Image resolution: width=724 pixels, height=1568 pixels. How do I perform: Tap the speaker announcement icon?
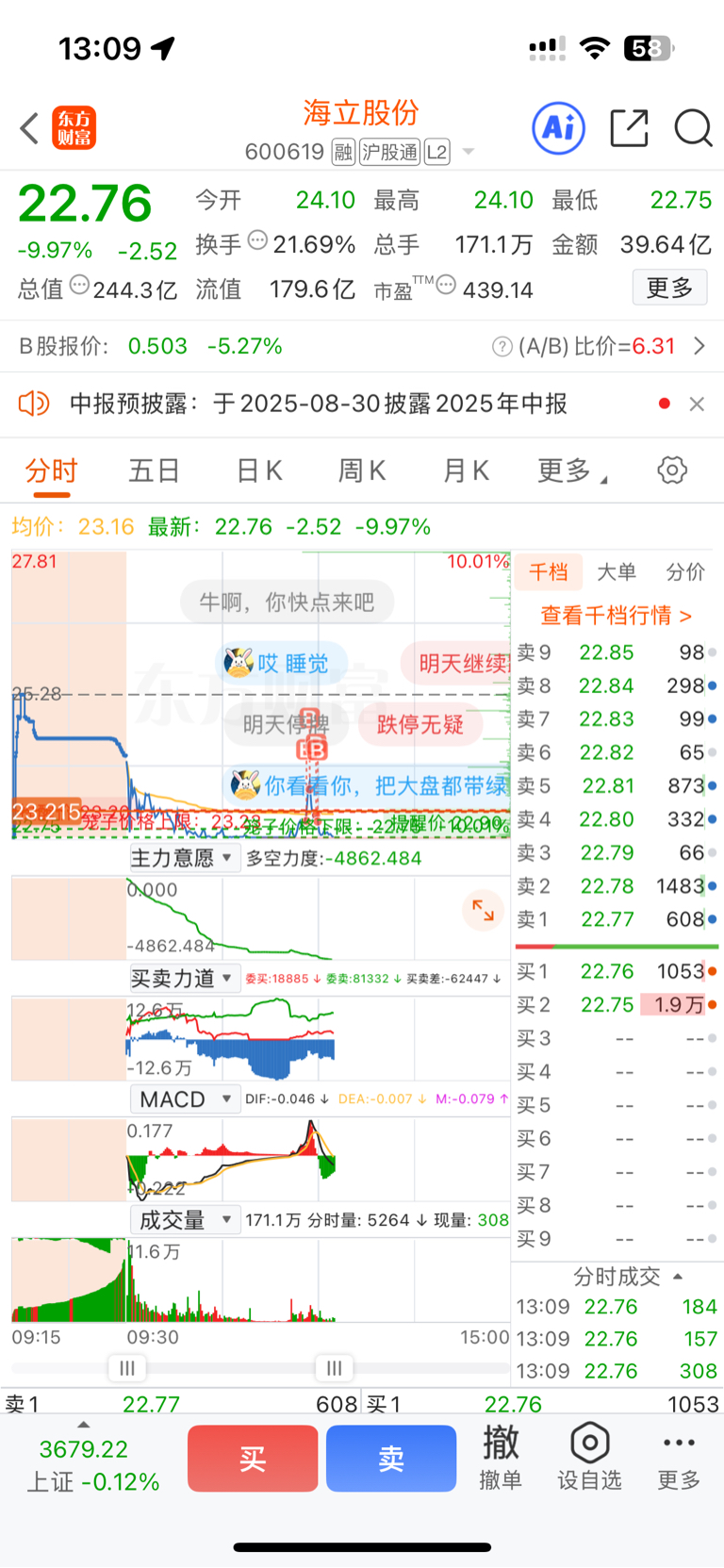click(34, 404)
